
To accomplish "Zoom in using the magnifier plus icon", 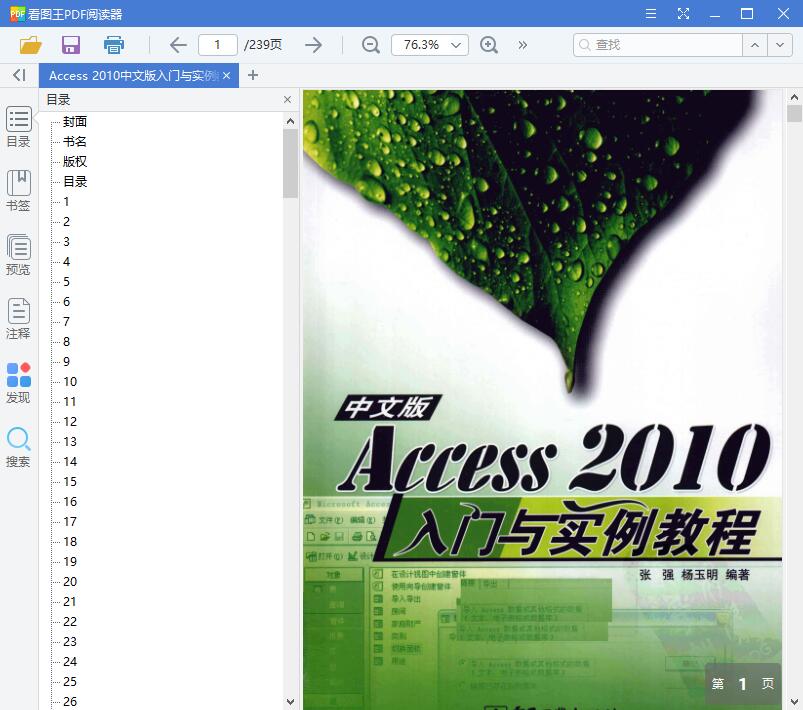I will 489,44.
